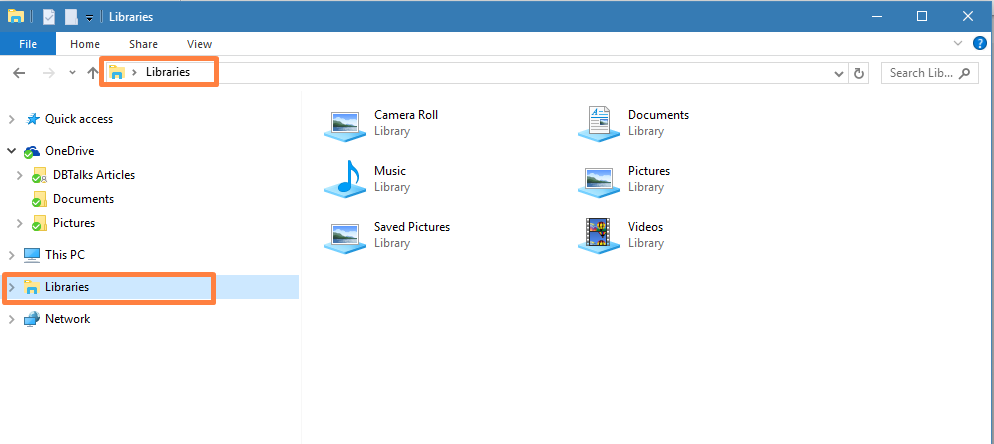Open the address bar history dropdown

coord(838,73)
